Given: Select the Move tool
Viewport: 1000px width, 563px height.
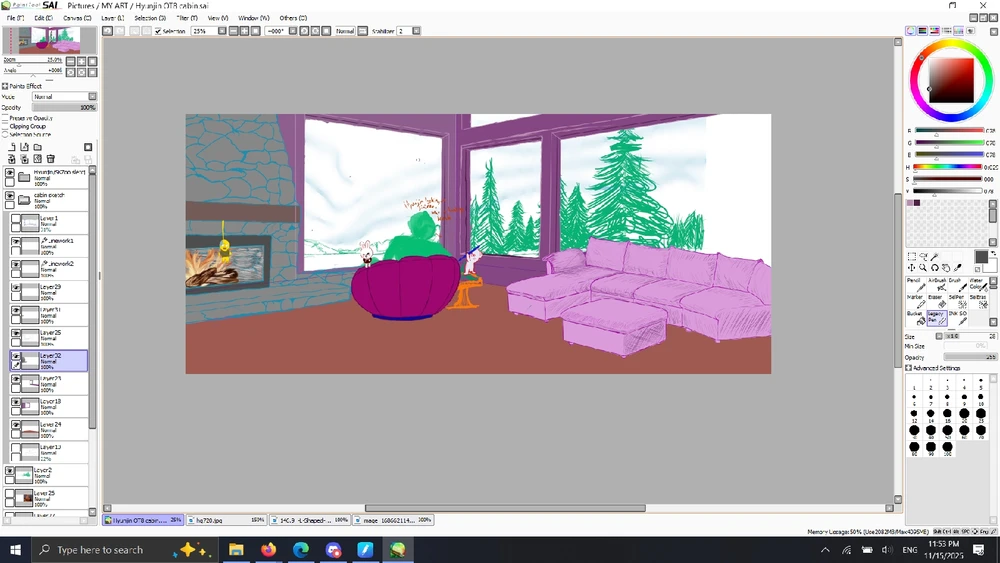Looking at the screenshot, I should point(912,268).
